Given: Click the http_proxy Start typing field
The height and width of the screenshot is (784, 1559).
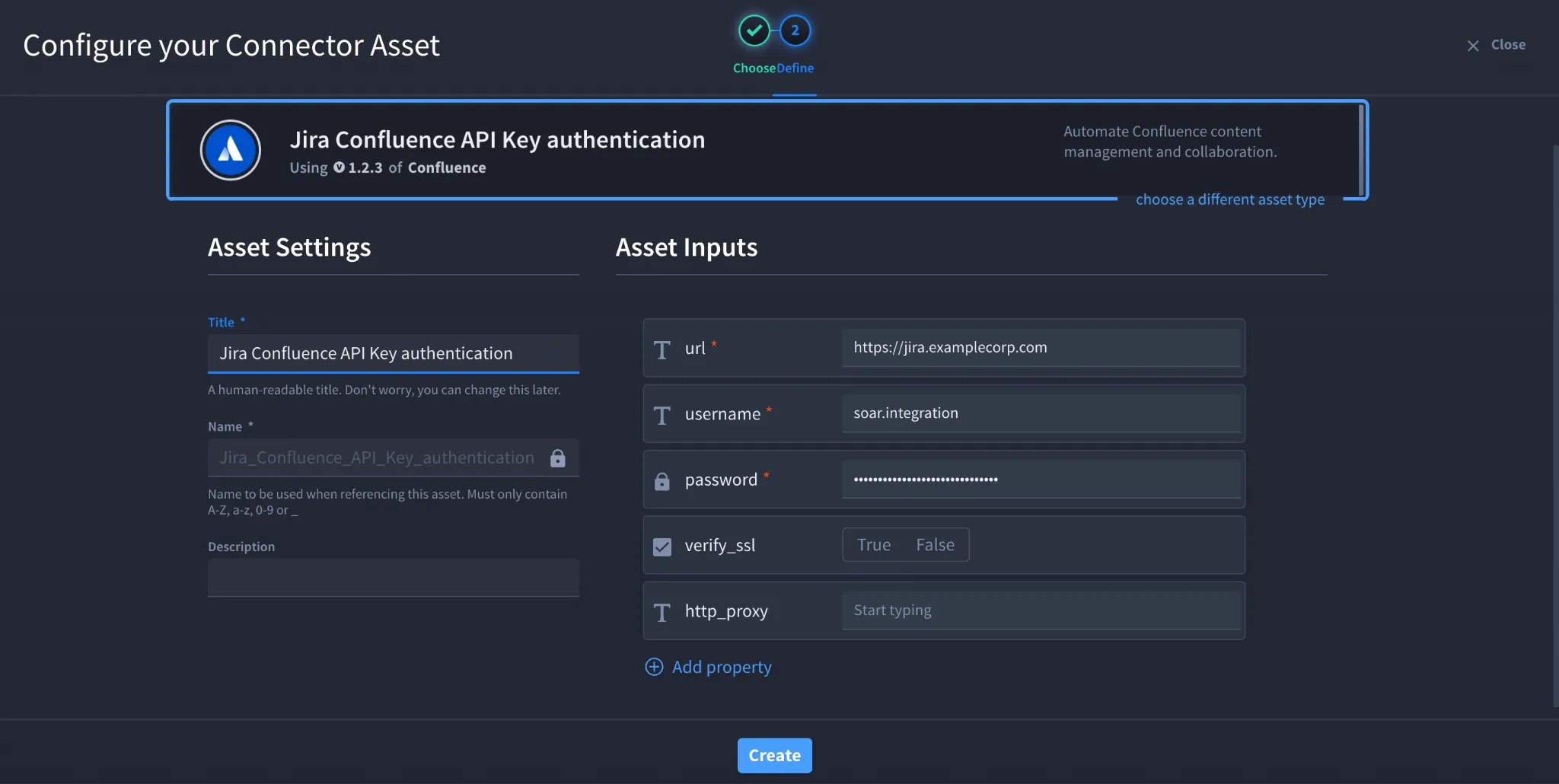Looking at the screenshot, I should pyautogui.click(x=1041, y=610).
